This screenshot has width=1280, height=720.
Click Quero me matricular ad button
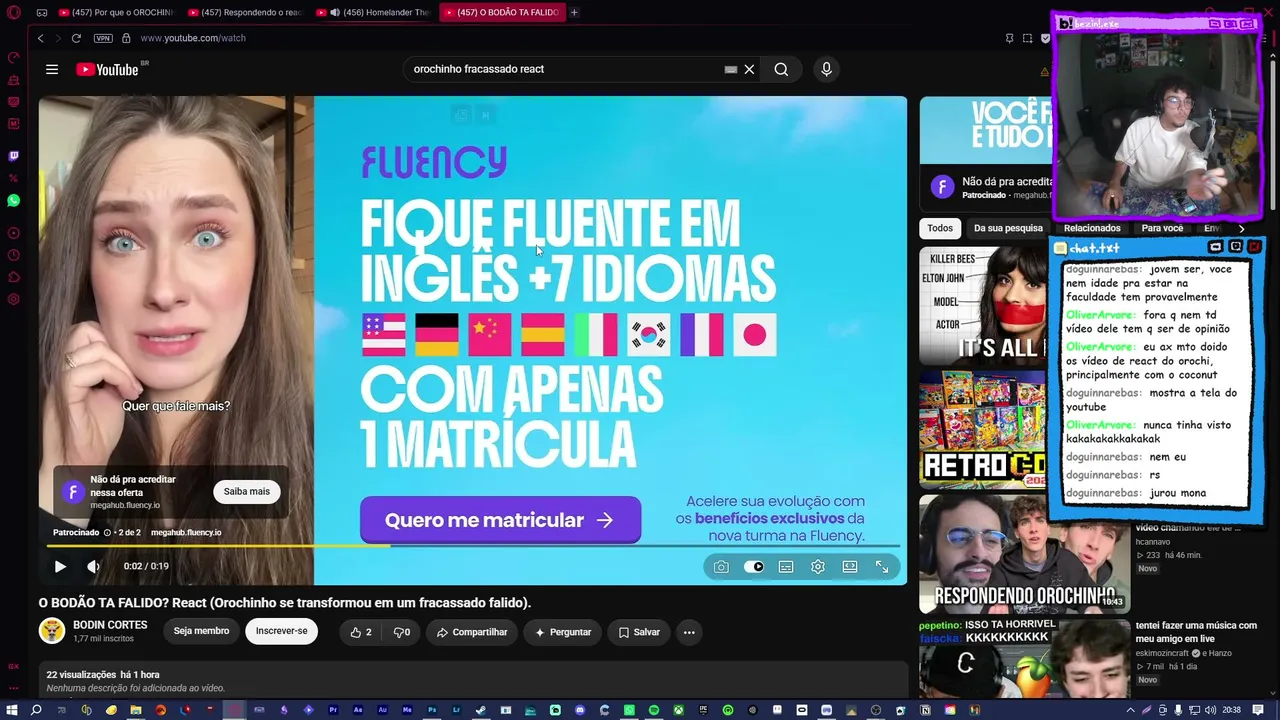[500, 520]
